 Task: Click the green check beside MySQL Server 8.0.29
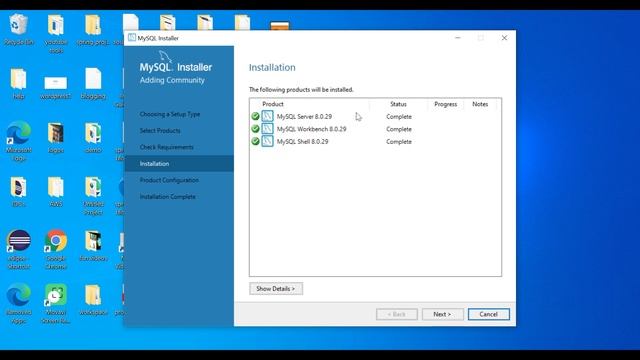[256, 117]
